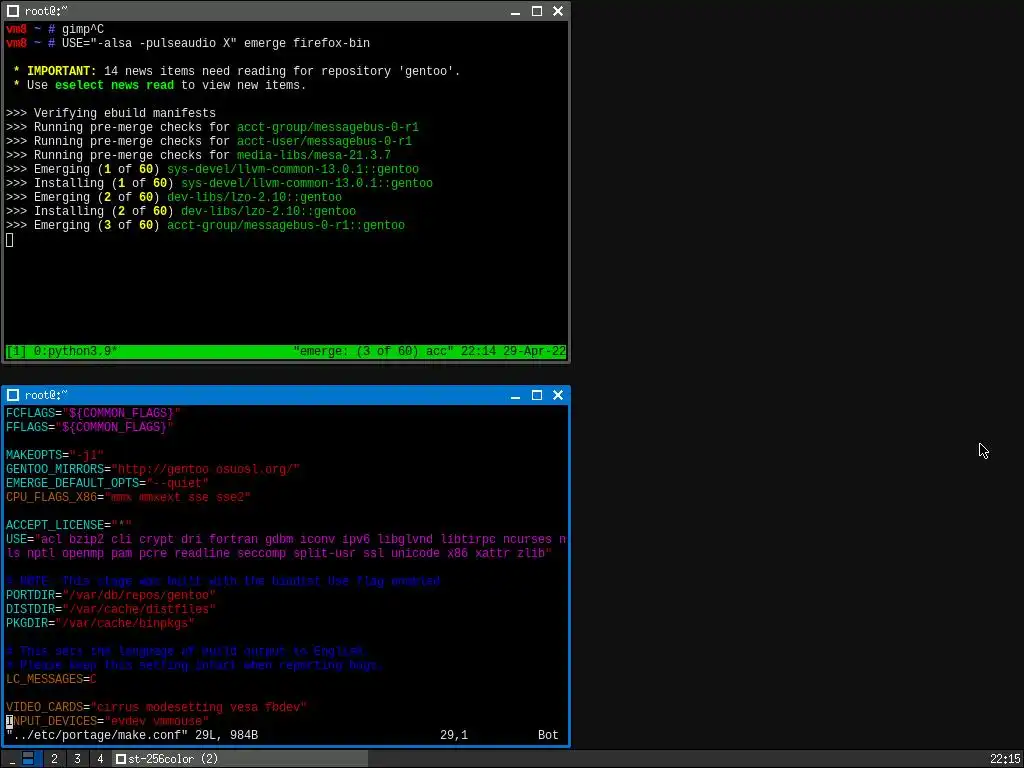This screenshot has height=768, width=1024.
Task: Click the 'USE=' variable name in make.conf
Action: (x=20, y=539)
